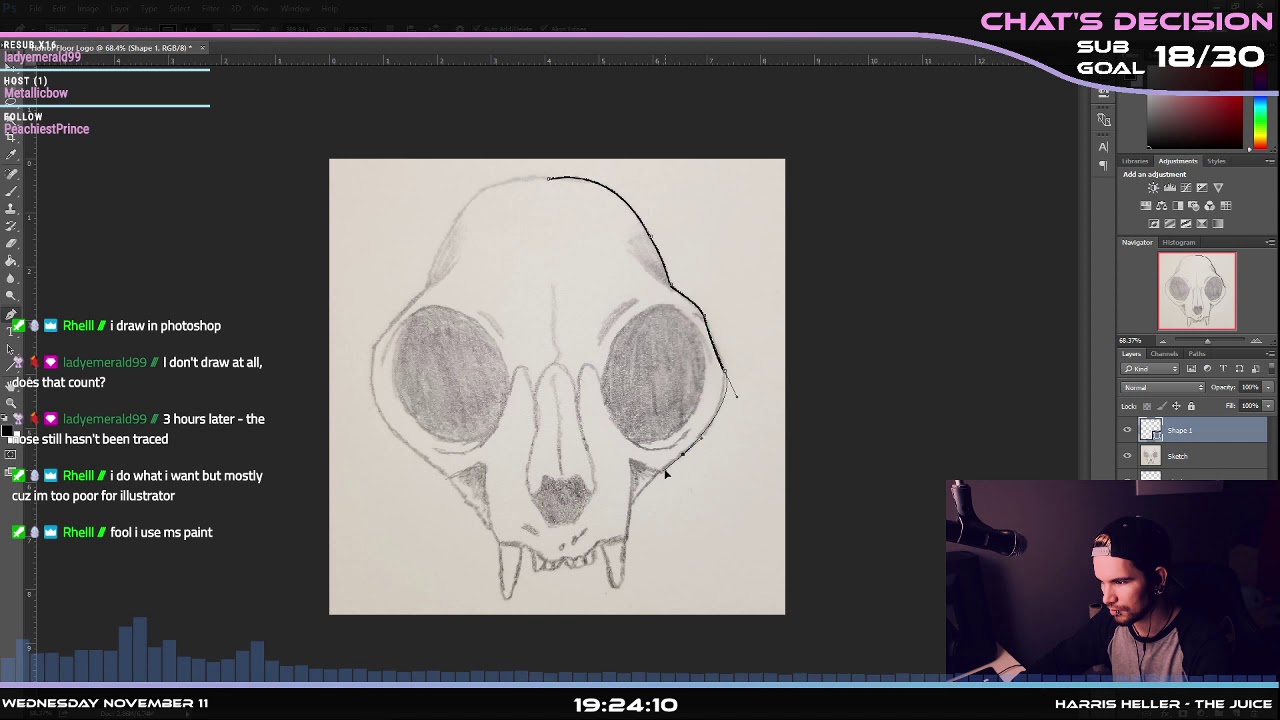Screen dimensions: 1280x720
Task: Add a Photo Filter adjustment
Action: [1194, 206]
